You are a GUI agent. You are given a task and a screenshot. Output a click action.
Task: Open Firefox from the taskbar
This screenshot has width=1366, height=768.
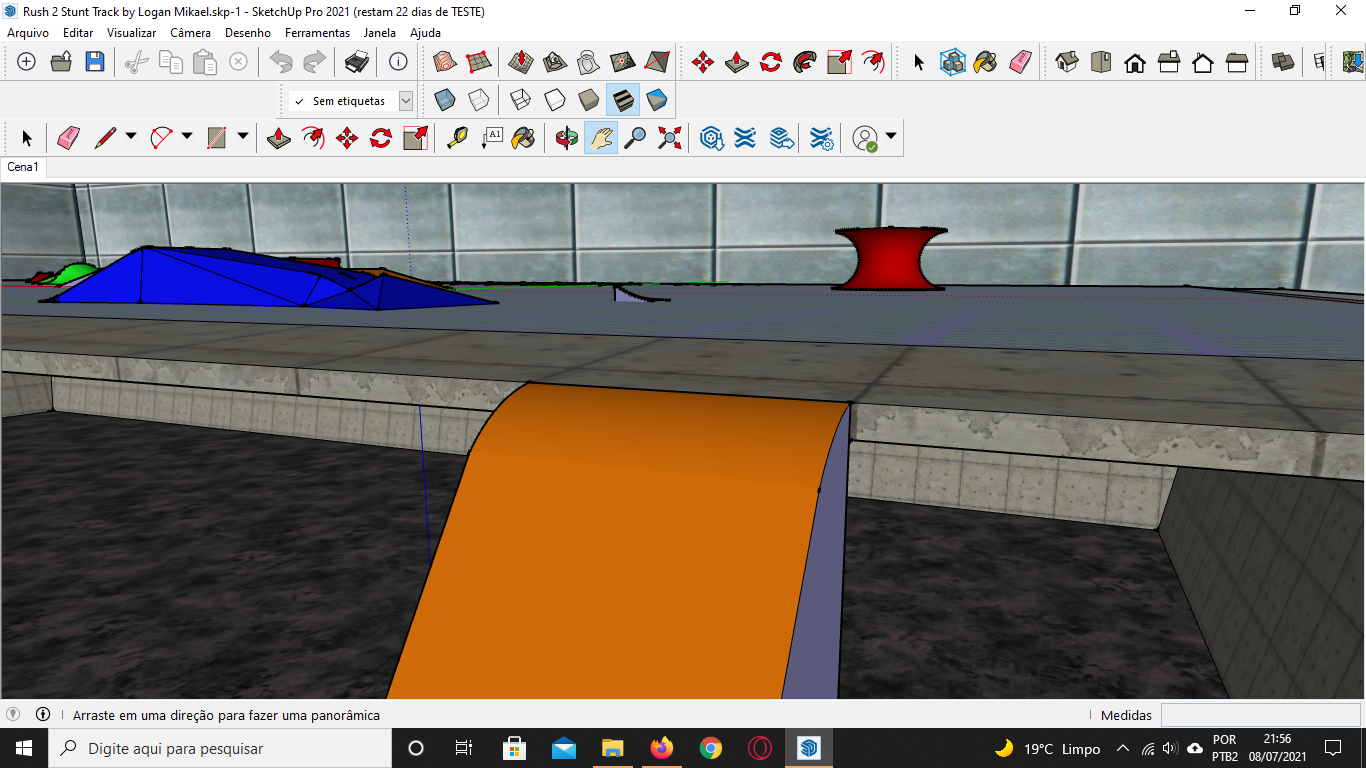[661, 748]
